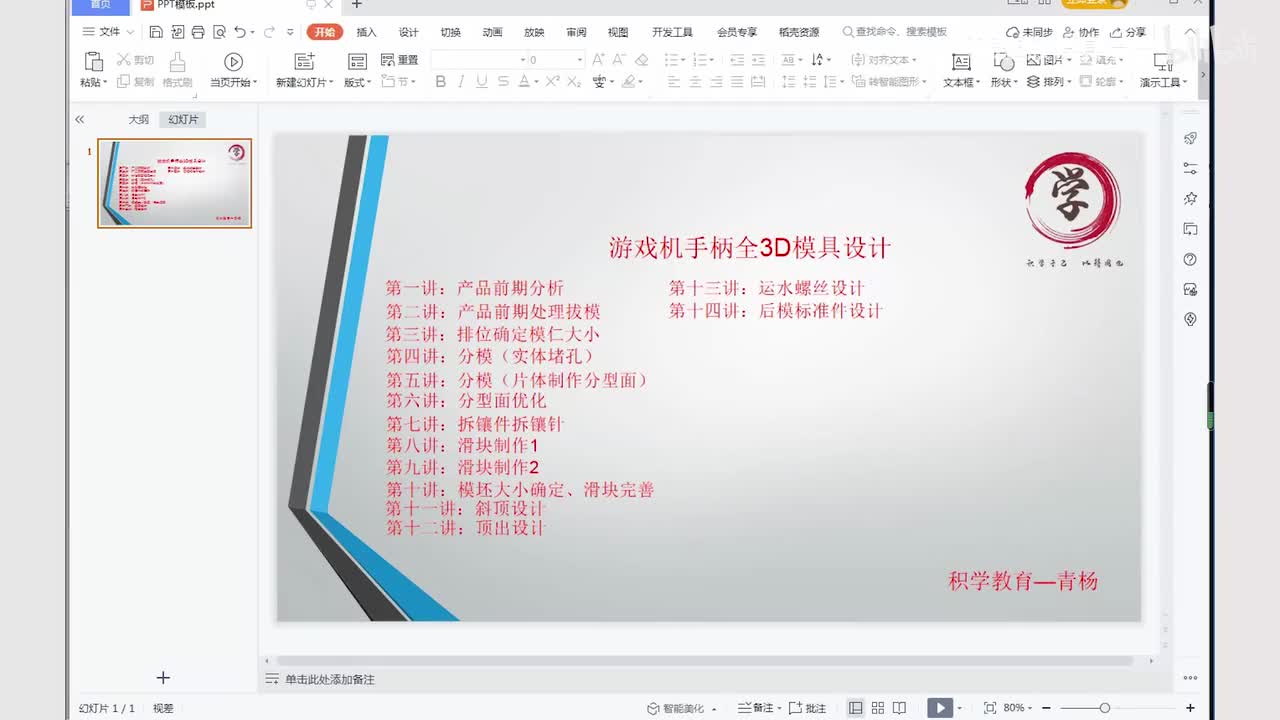Image resolution: width=1280 pixels, height=720 pixels.
Task: Toggle Underline formatting
Action: click(482, 82)
